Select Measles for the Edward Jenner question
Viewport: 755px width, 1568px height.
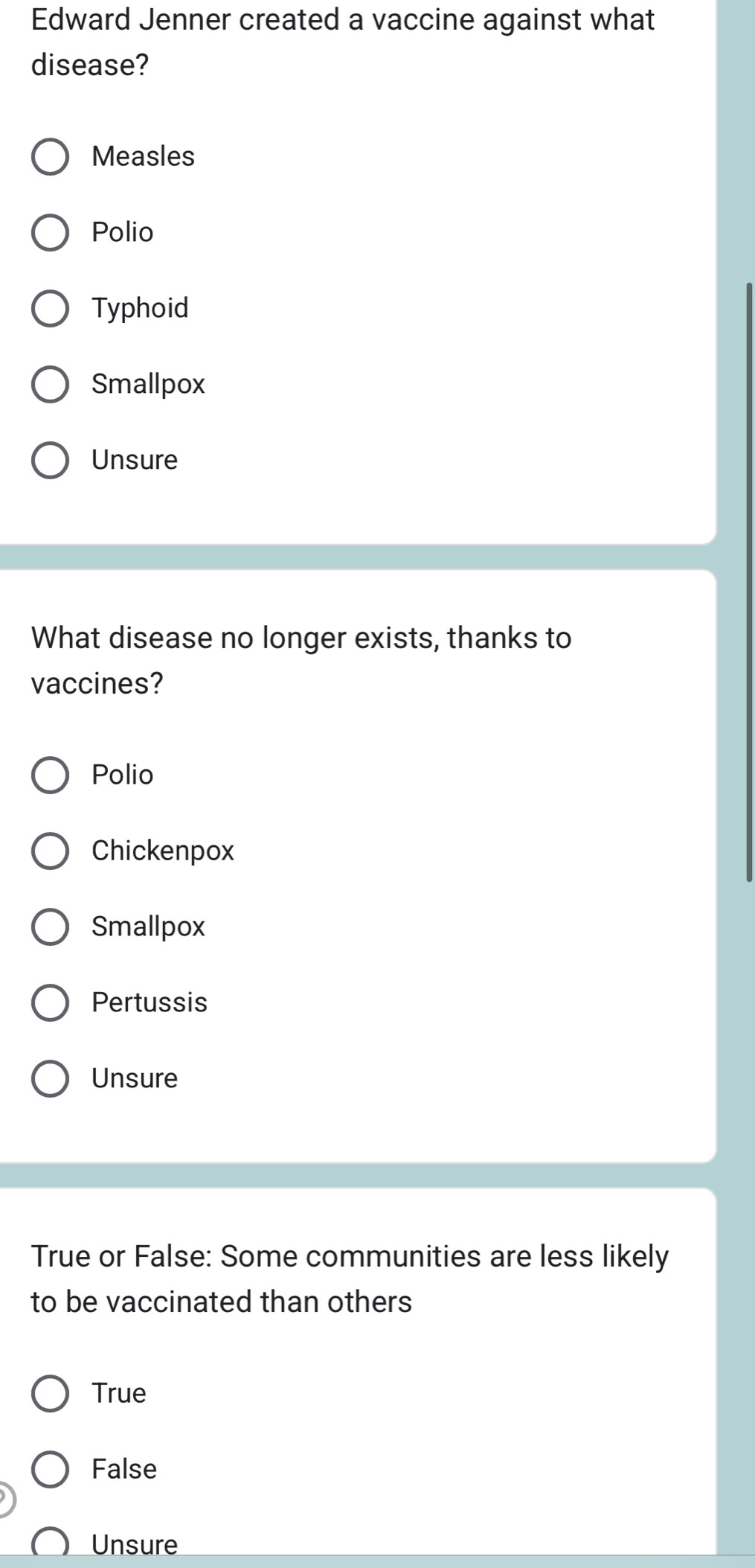click(51, 156)
